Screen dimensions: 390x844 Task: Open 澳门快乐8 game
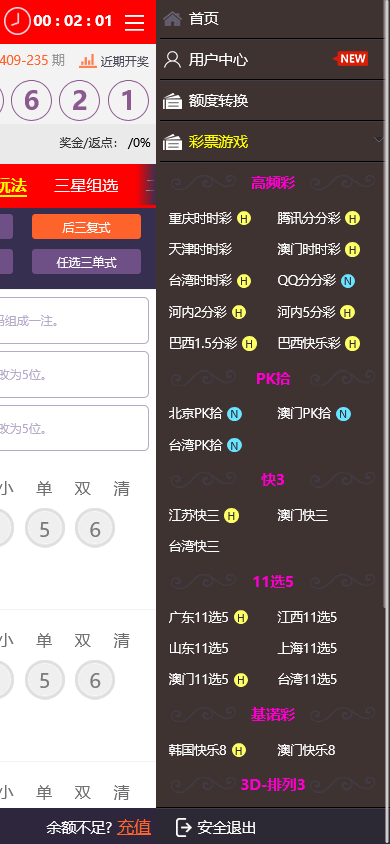306,750
